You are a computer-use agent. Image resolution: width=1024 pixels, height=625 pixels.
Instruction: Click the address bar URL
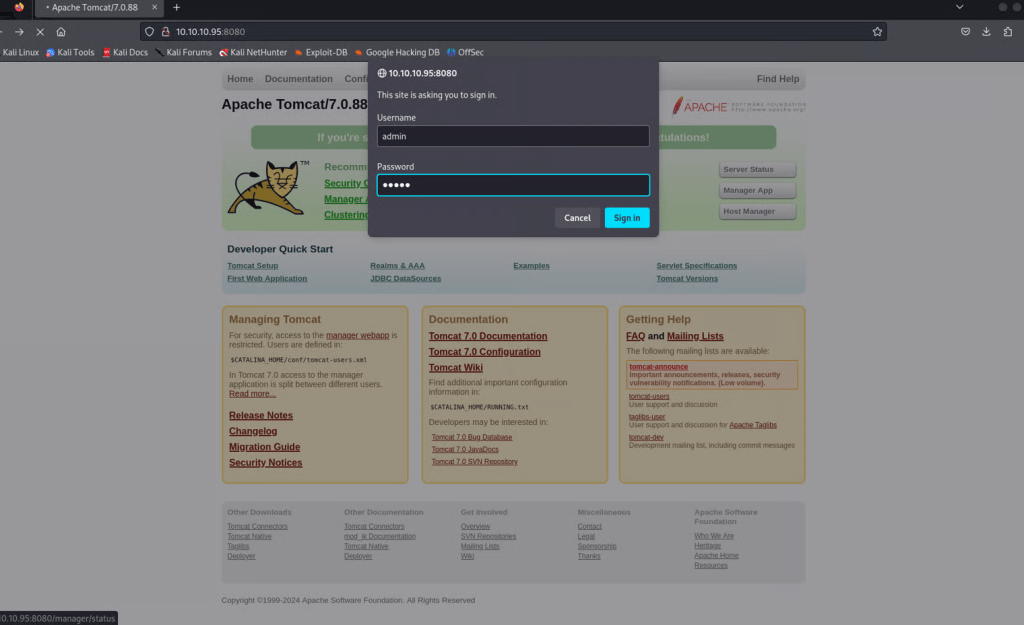(x=500, y=32)
